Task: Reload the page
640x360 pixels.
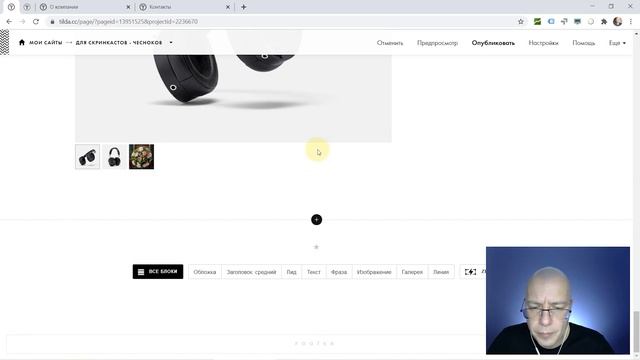Action: click(x=36, y=22)
